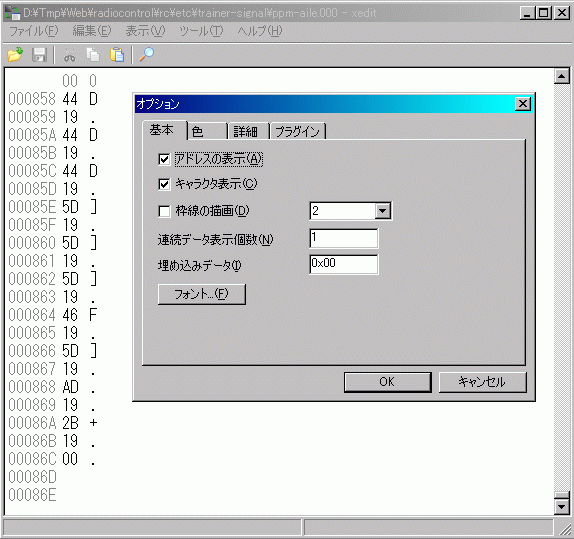Switch to the 色 tab
574x539 pixels.
[207, 131]
